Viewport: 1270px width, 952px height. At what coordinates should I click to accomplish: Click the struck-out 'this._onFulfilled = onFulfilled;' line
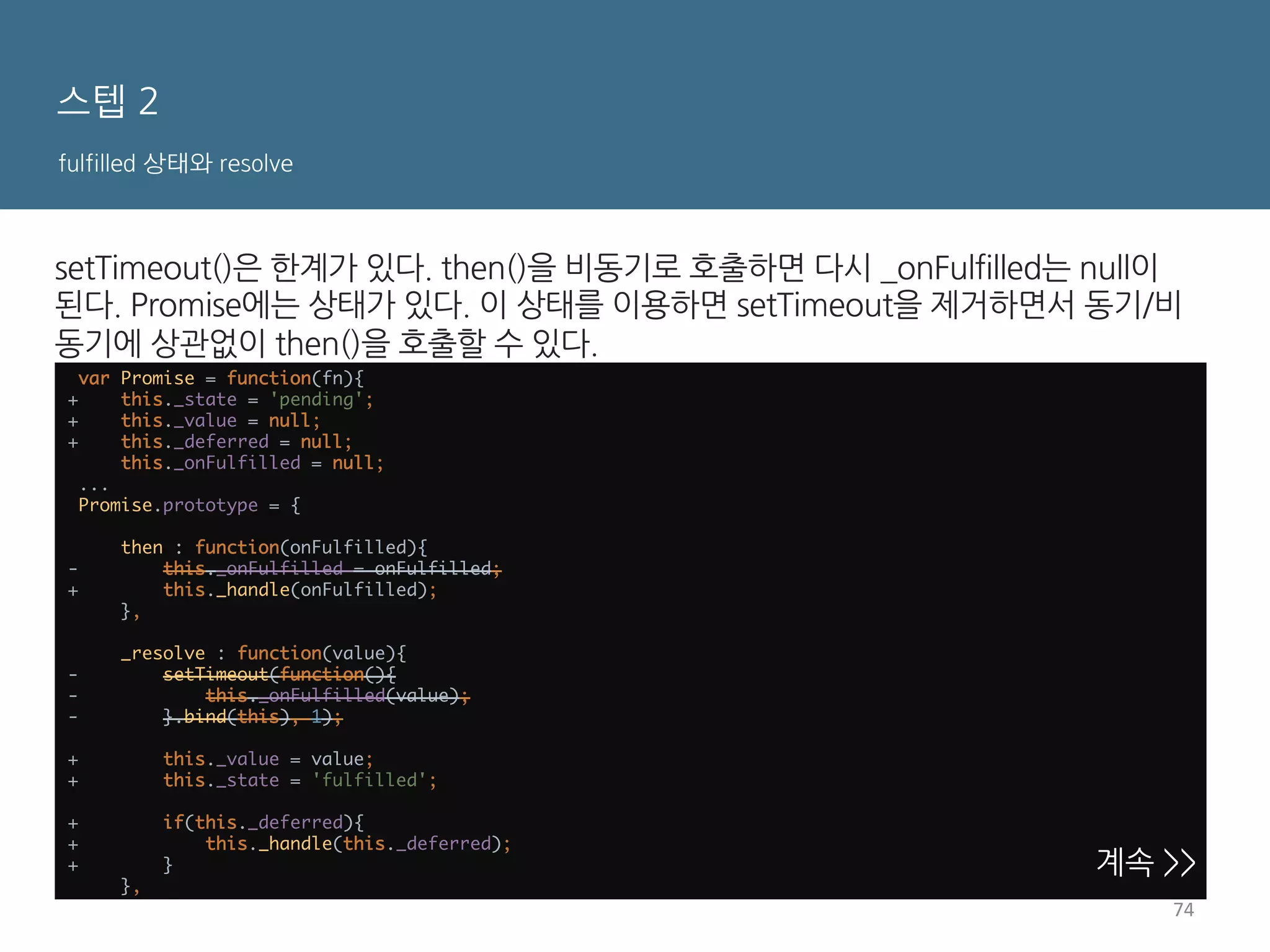pos(332,568)
